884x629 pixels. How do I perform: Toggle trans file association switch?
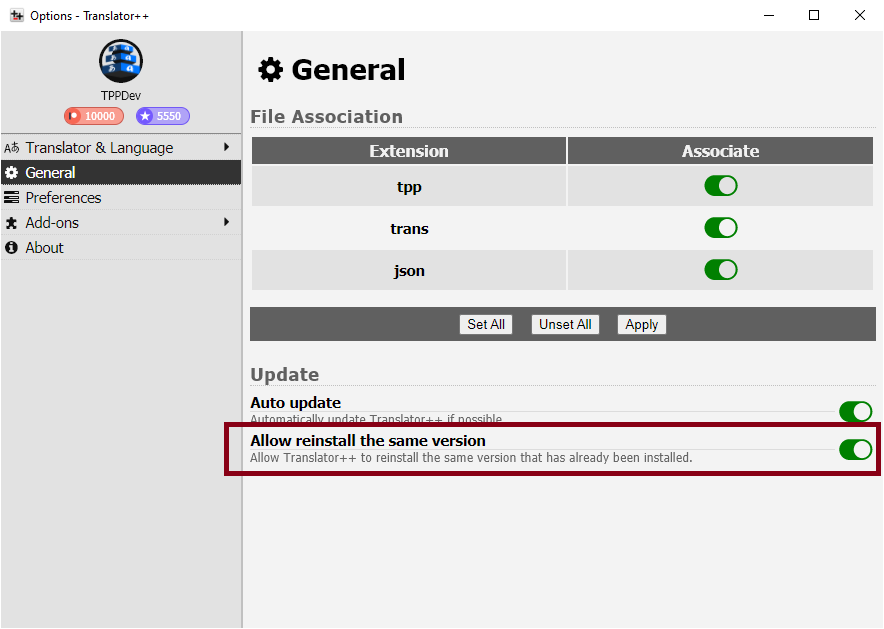(721, 228)
